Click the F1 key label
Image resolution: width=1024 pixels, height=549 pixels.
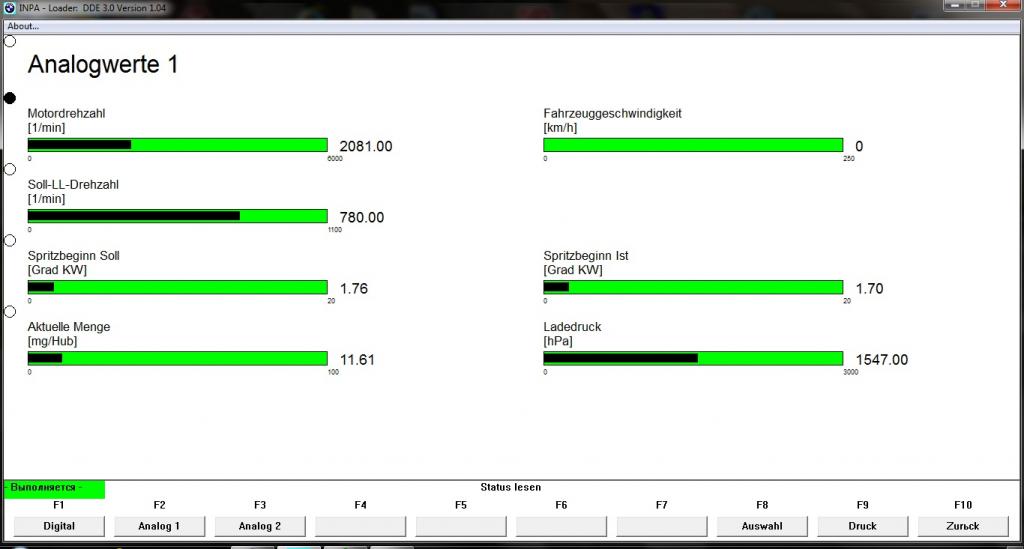(x=59, y=505)
